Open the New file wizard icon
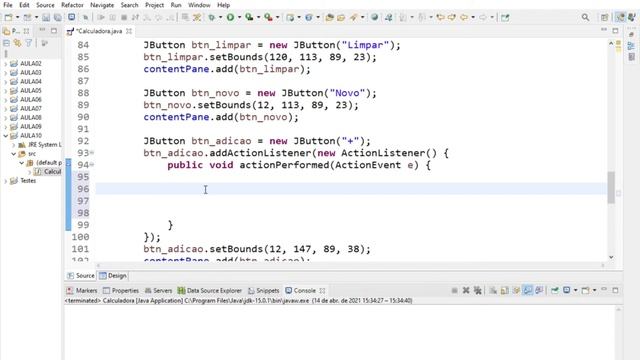This screenshot has height=360, width=640. (x=8, y=17)
